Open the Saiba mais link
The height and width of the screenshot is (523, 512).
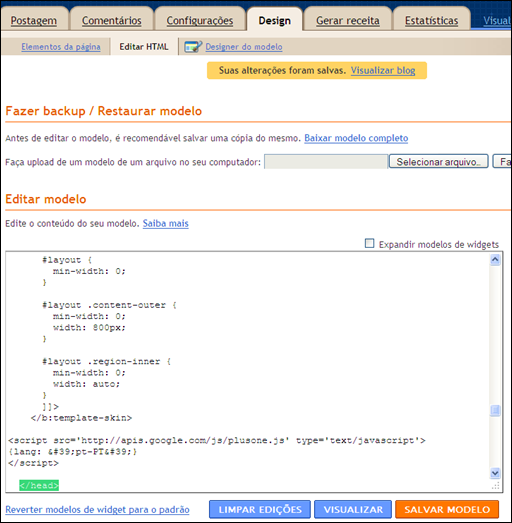pos(165,223)
